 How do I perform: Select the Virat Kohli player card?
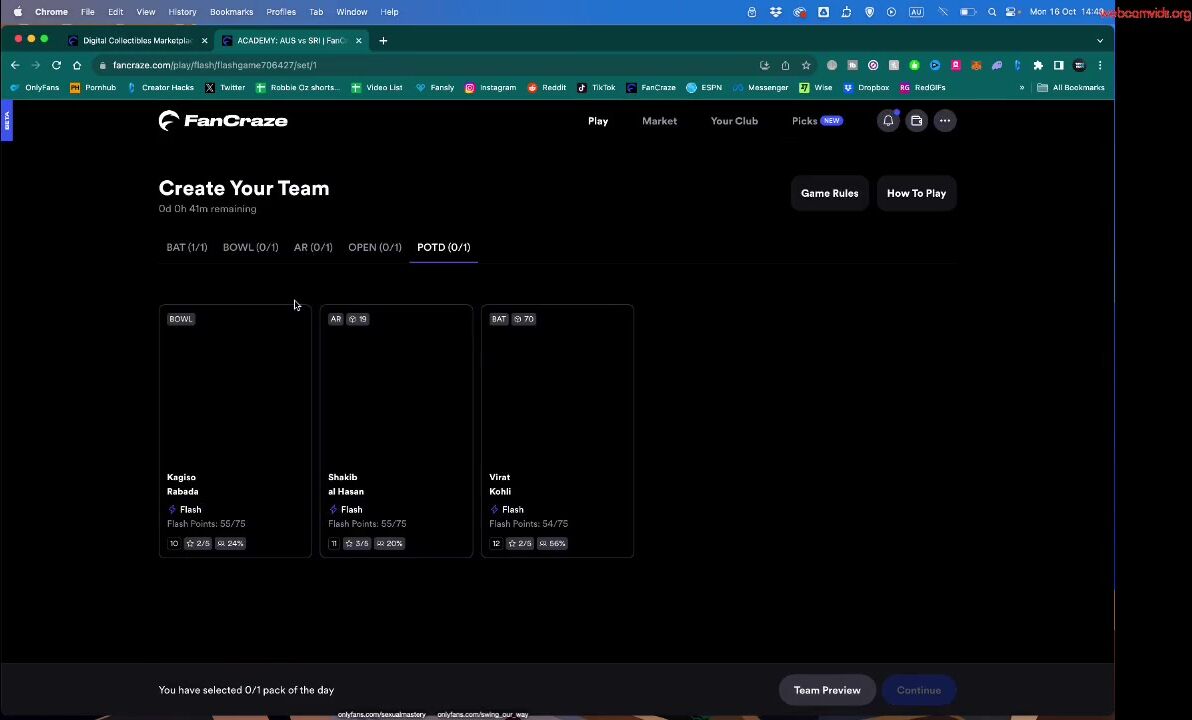tap(557, 430)
